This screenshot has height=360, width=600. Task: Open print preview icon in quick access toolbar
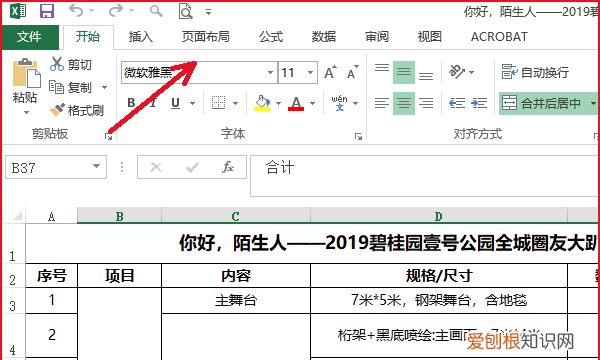pyautogui.click(x=186, y=11)
